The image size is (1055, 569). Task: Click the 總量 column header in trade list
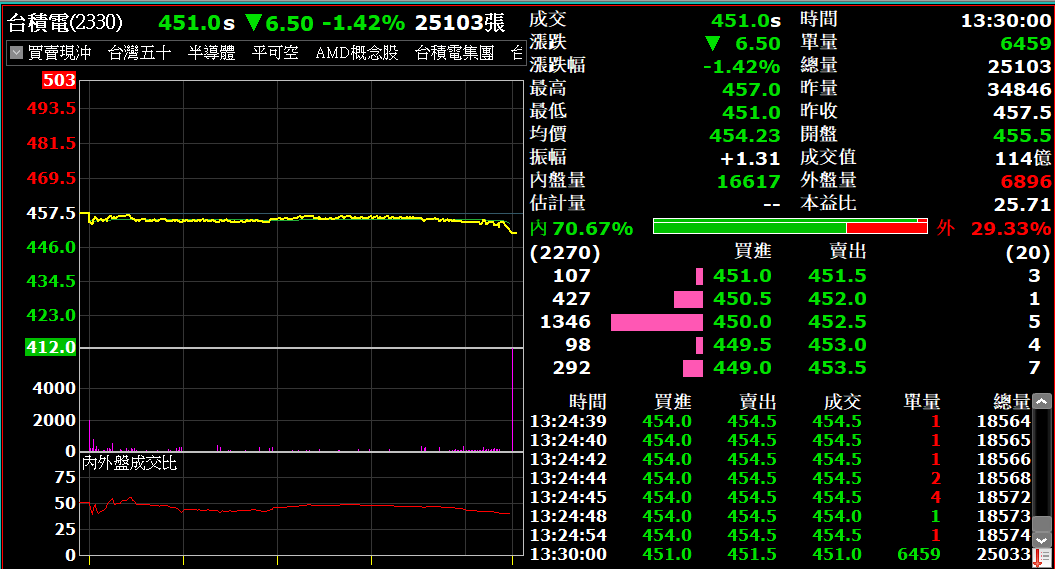tap(1011, 402)
